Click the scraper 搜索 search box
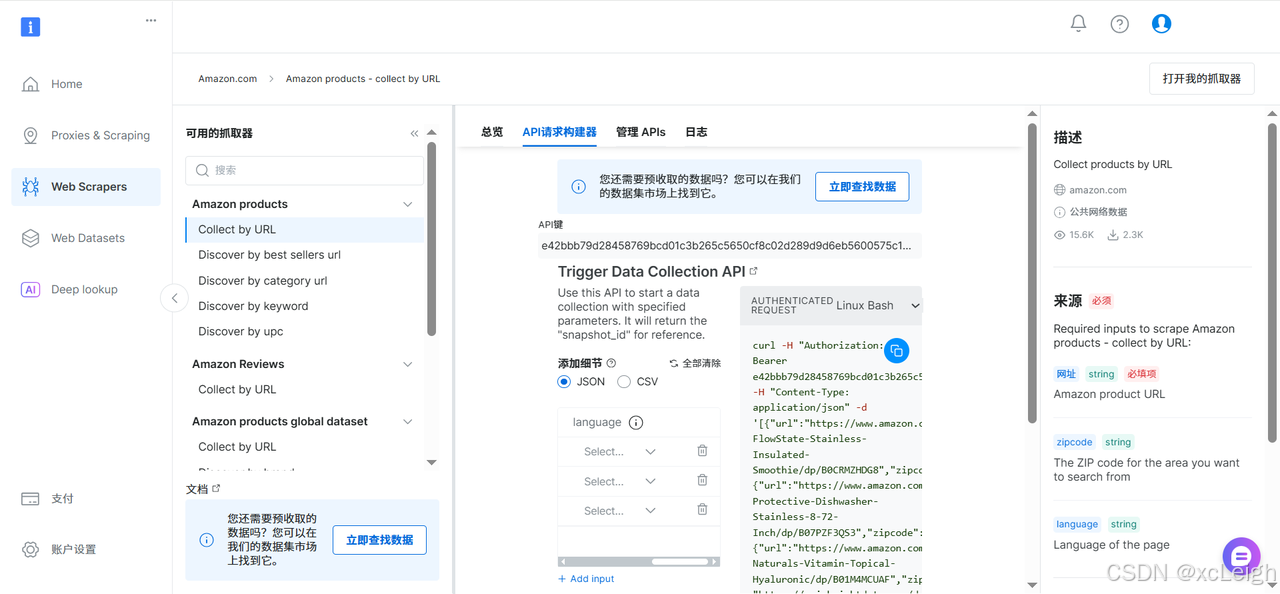 [x=305, y=170]
